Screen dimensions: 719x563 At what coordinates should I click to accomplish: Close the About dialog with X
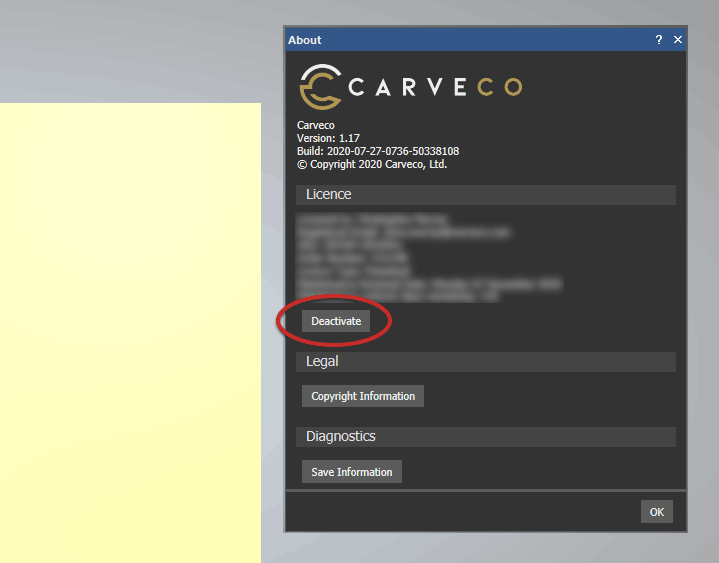[677, 40]
